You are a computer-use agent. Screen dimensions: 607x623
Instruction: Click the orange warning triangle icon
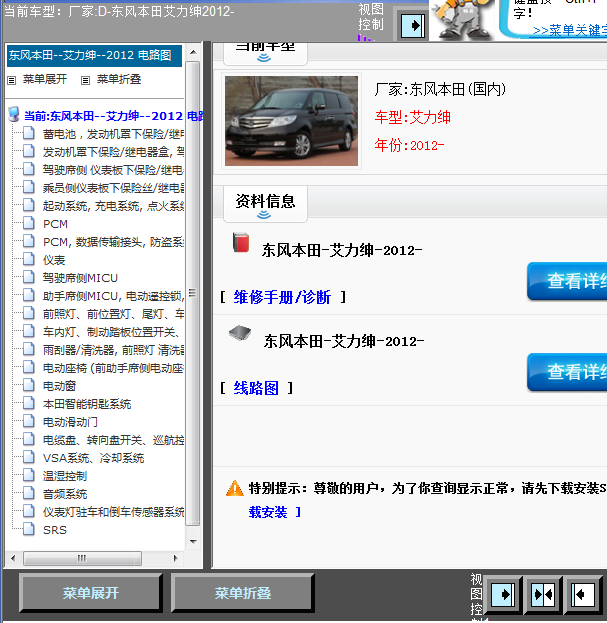click(x=234, y=488)
